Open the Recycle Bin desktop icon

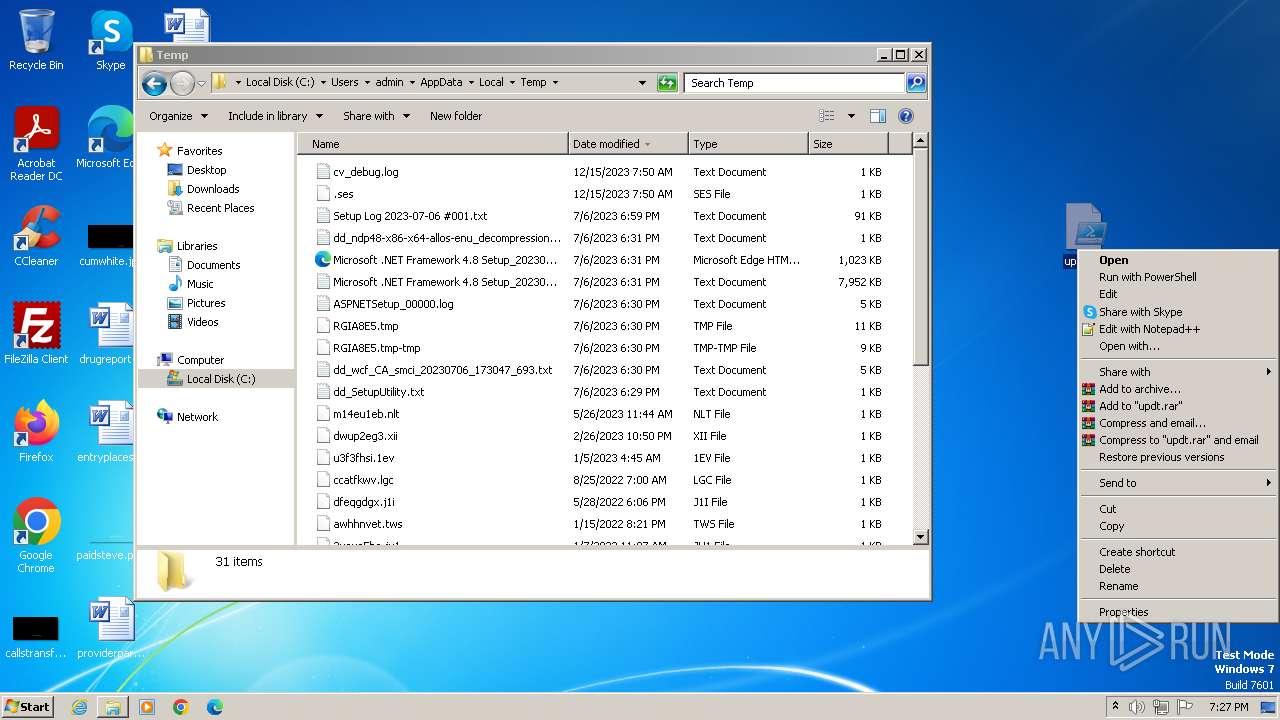36,39
